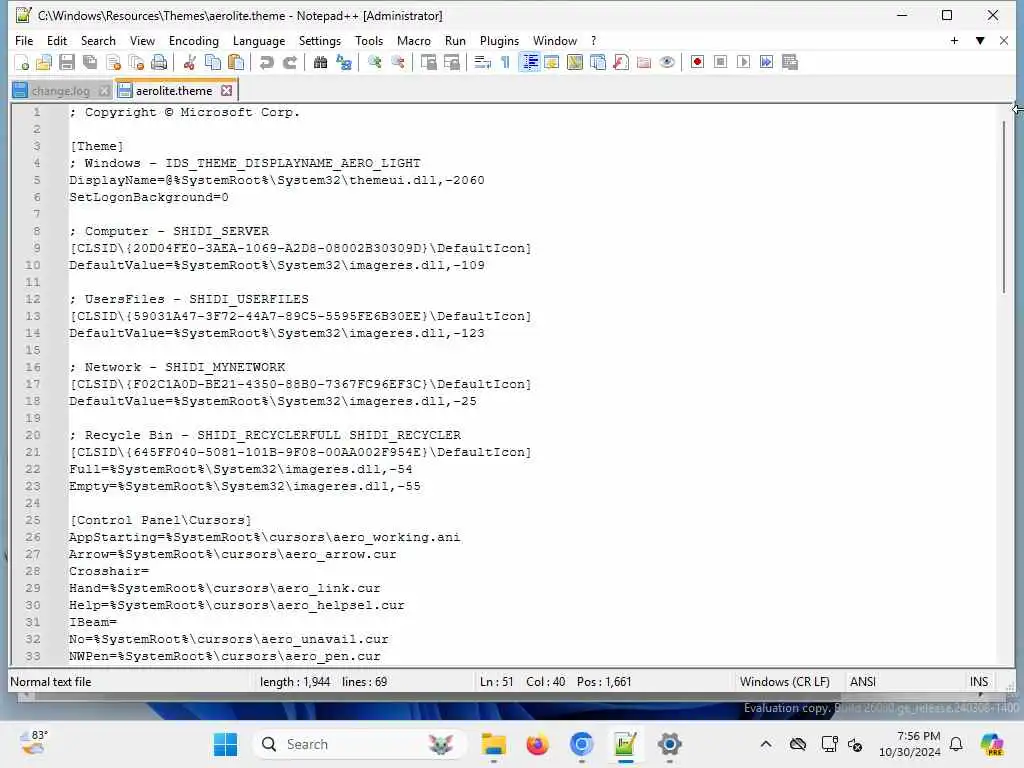Click the plus new tab button
1024x768 pixels.
954,40
